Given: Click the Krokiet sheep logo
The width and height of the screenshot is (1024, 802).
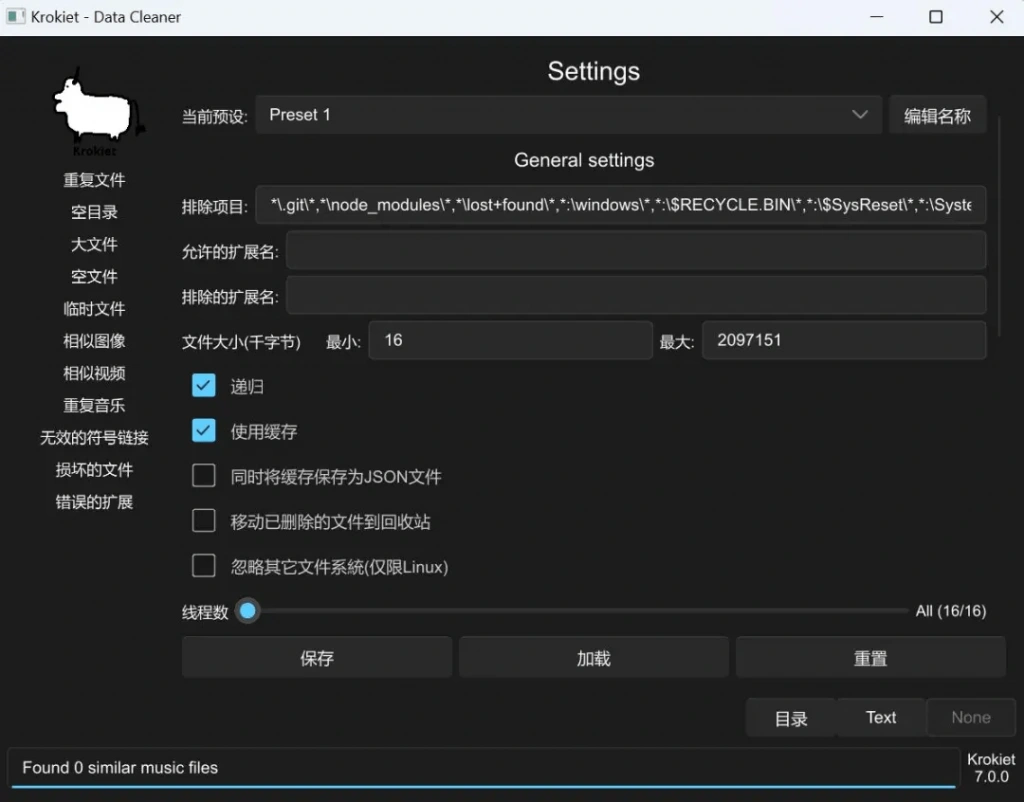Looking at the screenshot, I should pos(96,110).
